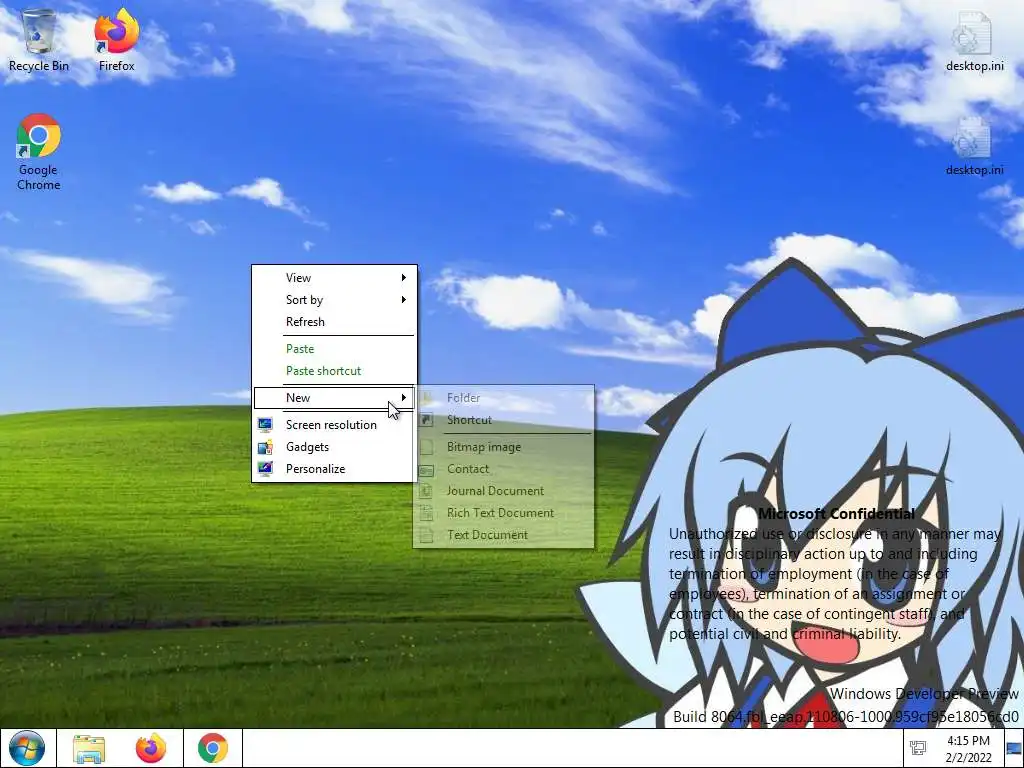Select the lower desktop.ini file icon
The height and width of the screenshot is (768, 1024).
click(x=974, y=145)
